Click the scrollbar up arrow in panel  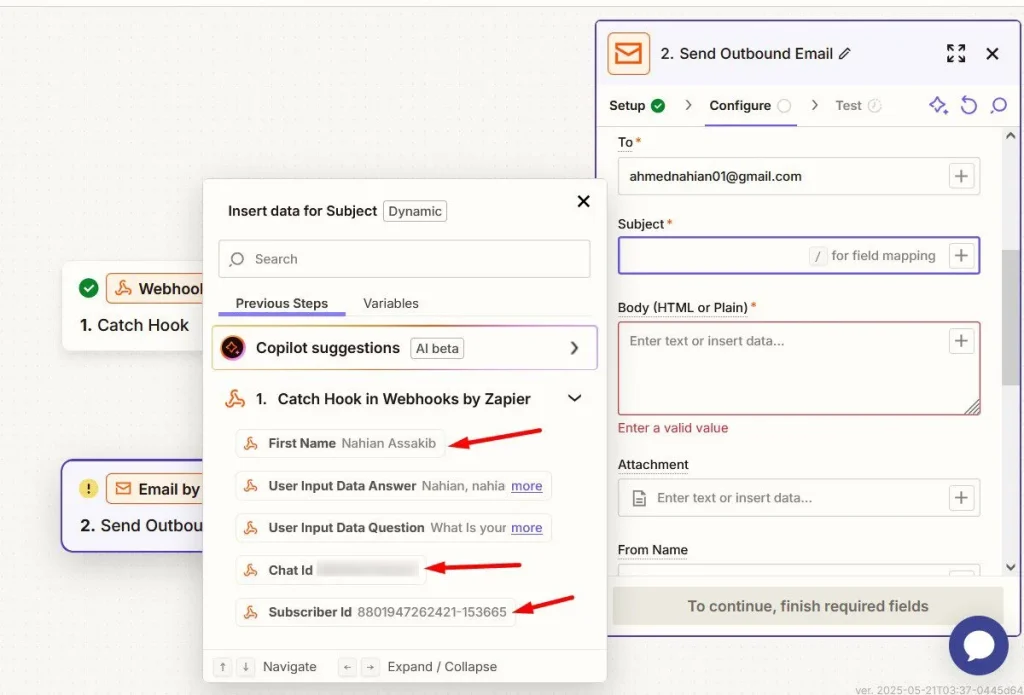(1011, 136)
